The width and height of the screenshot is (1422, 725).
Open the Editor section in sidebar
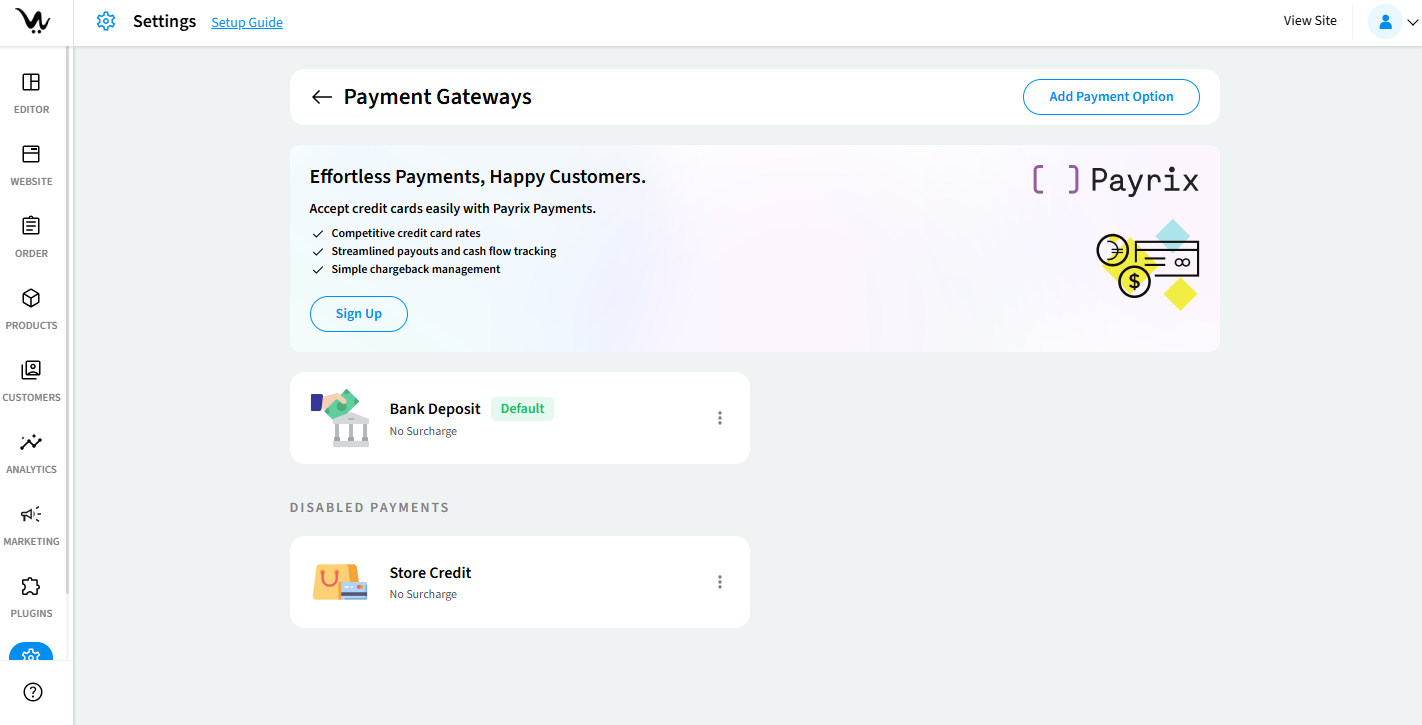coord(31,82)
